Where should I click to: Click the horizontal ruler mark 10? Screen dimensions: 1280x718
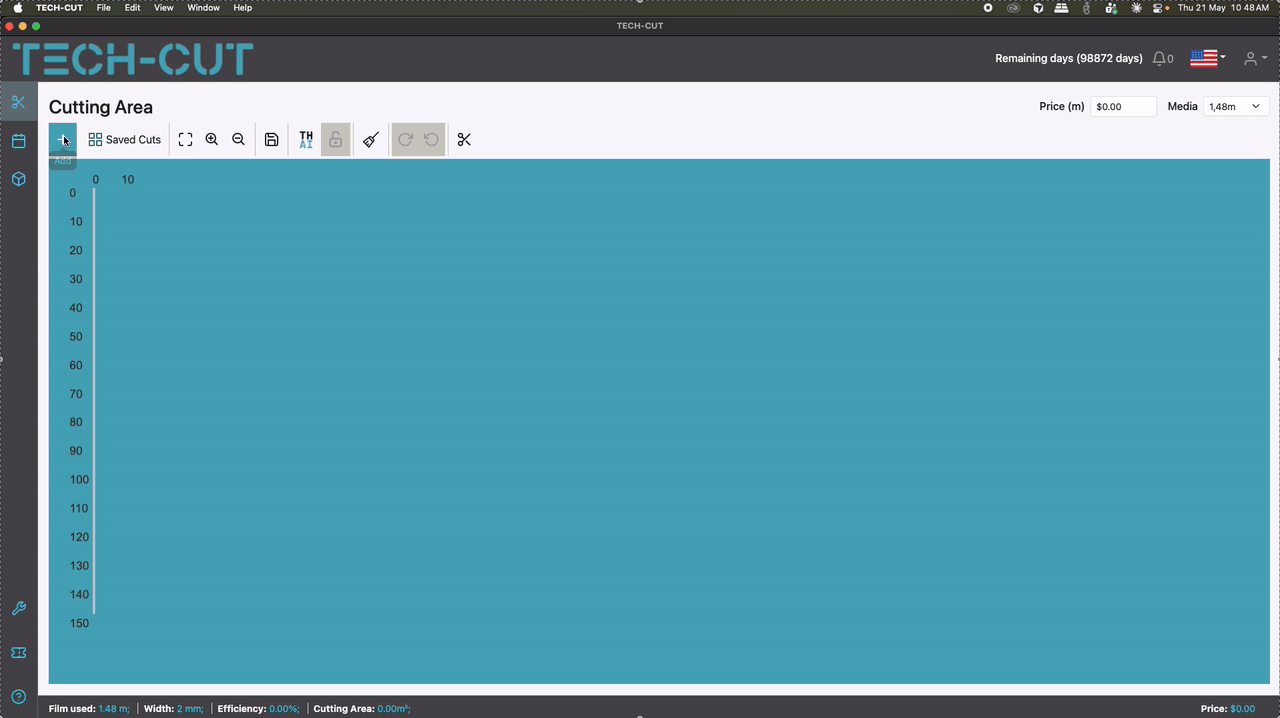(x=128, y=180)
